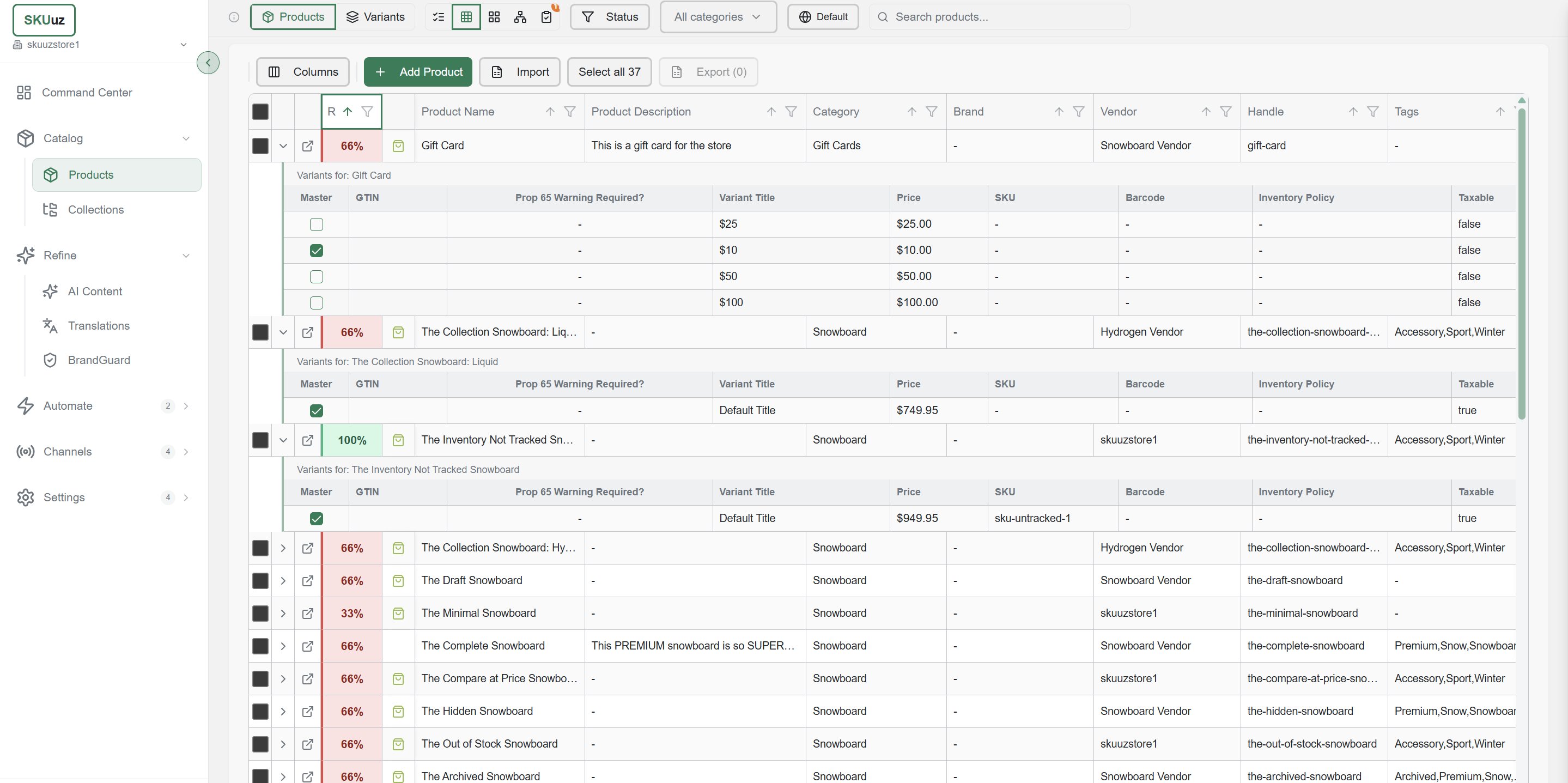Sort the Product Name column
The width and height of the screenshot is (1568, 783).
(x=550, y=111)
